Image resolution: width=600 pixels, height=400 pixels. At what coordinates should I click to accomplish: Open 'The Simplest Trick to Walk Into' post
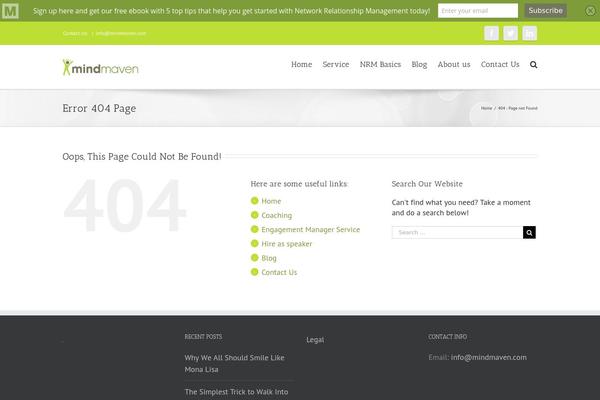pyautogui.click(x=236, y=392)
